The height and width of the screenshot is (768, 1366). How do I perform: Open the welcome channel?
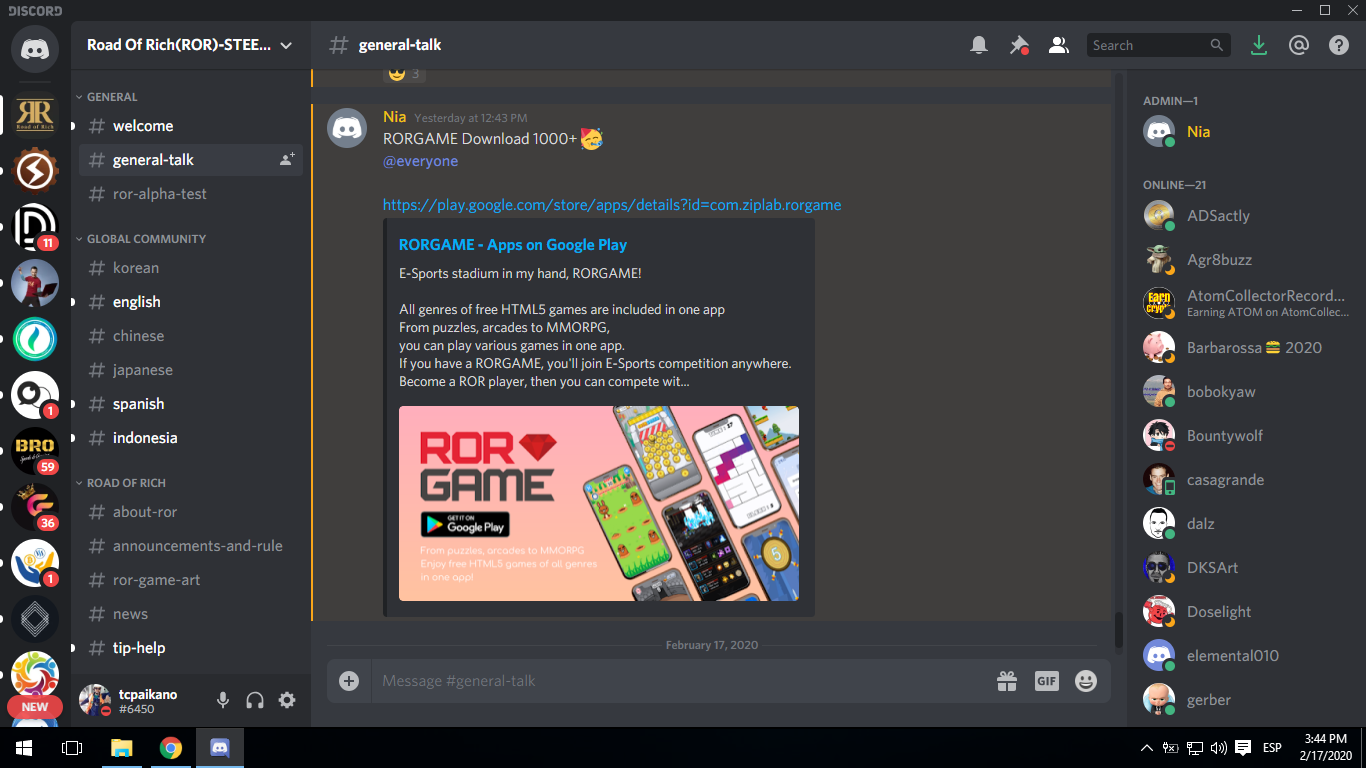[191, 126]
